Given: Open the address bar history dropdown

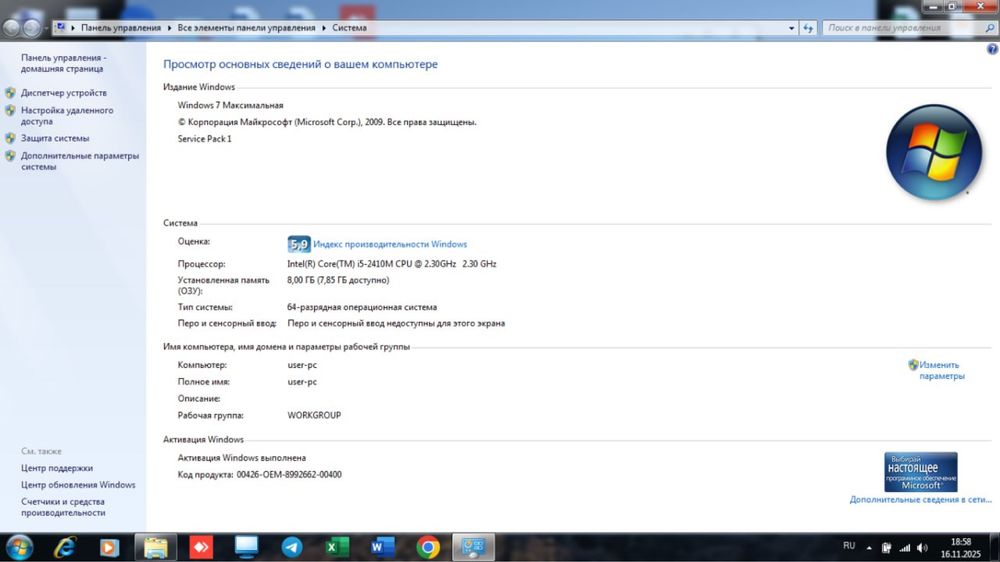Looking at the screenshot, I should point(791,28).
